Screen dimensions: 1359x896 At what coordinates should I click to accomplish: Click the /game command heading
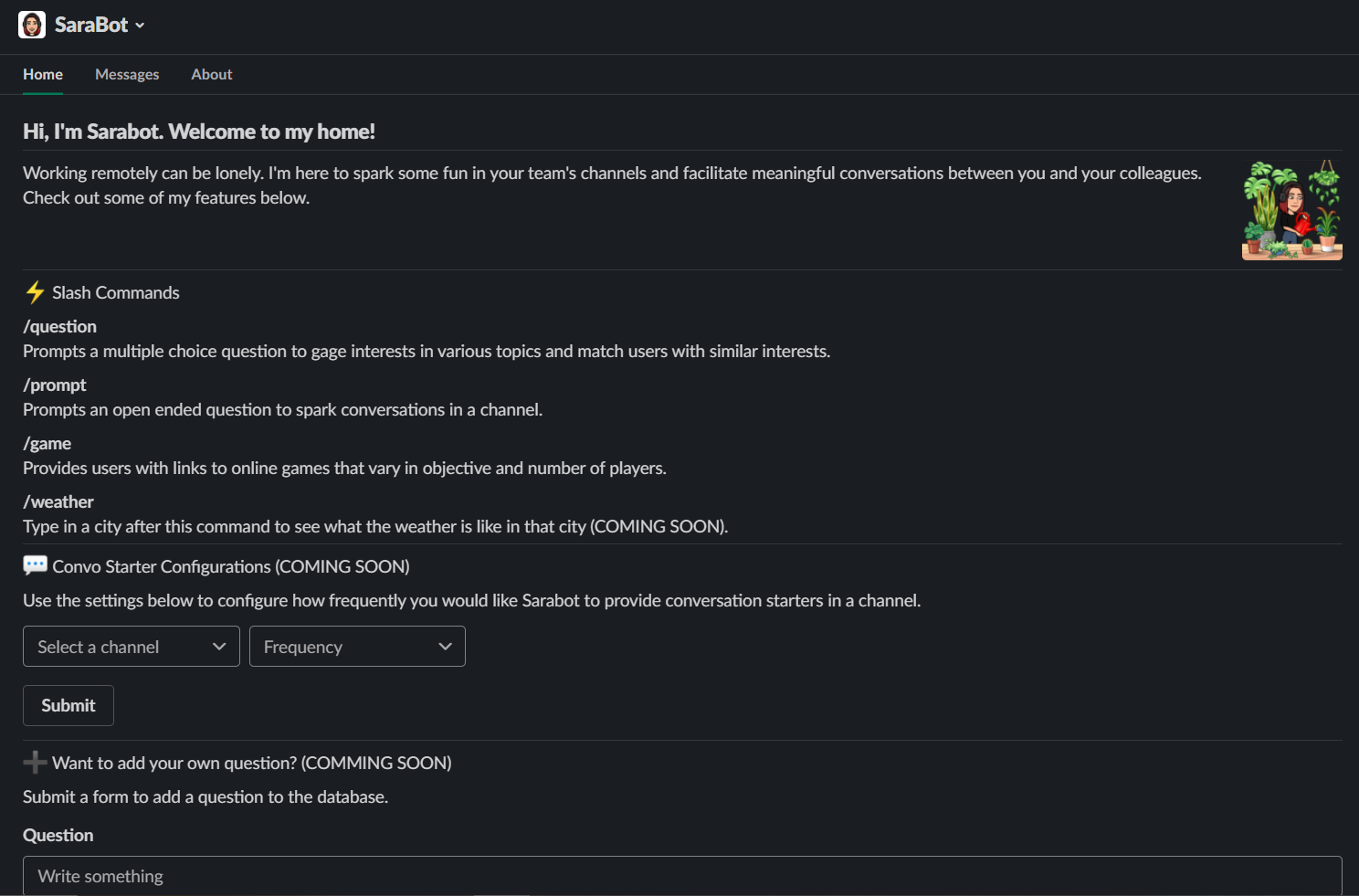point(47,443)
